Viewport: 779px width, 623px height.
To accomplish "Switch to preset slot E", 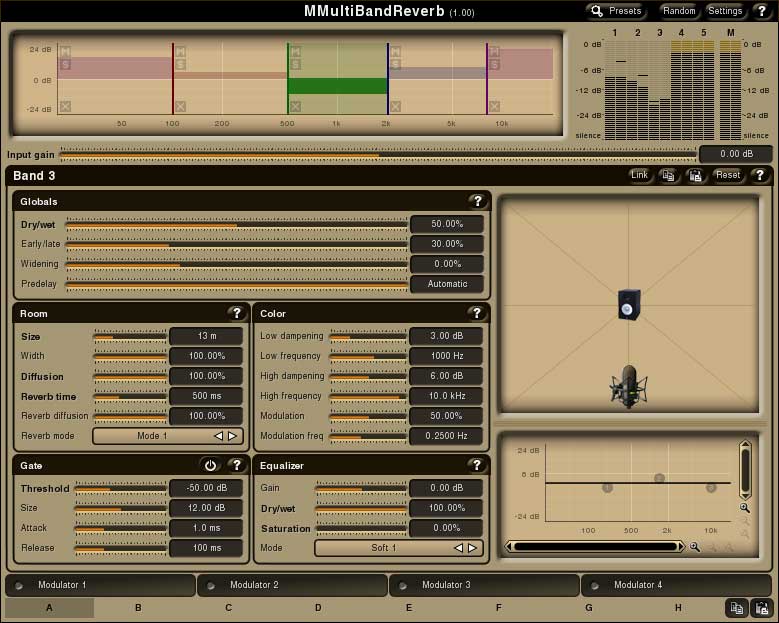I will 408,608.
